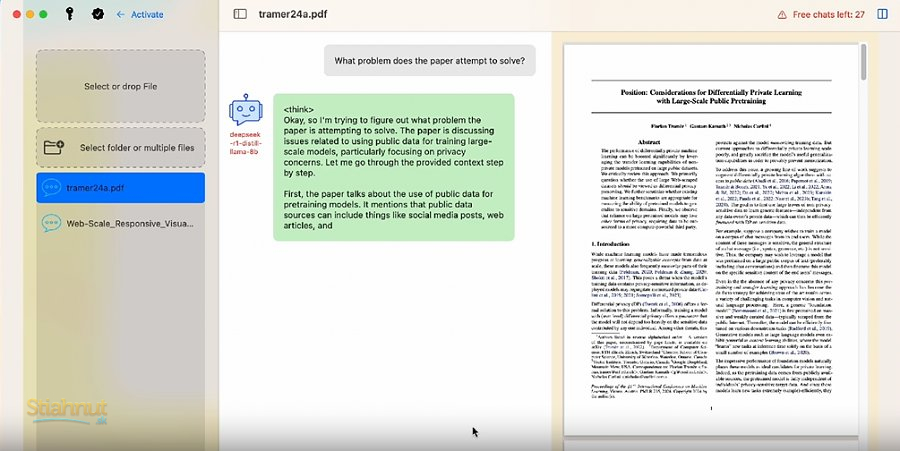
Task: Click the green zoom window button
Action: click(x=43, y=14)
